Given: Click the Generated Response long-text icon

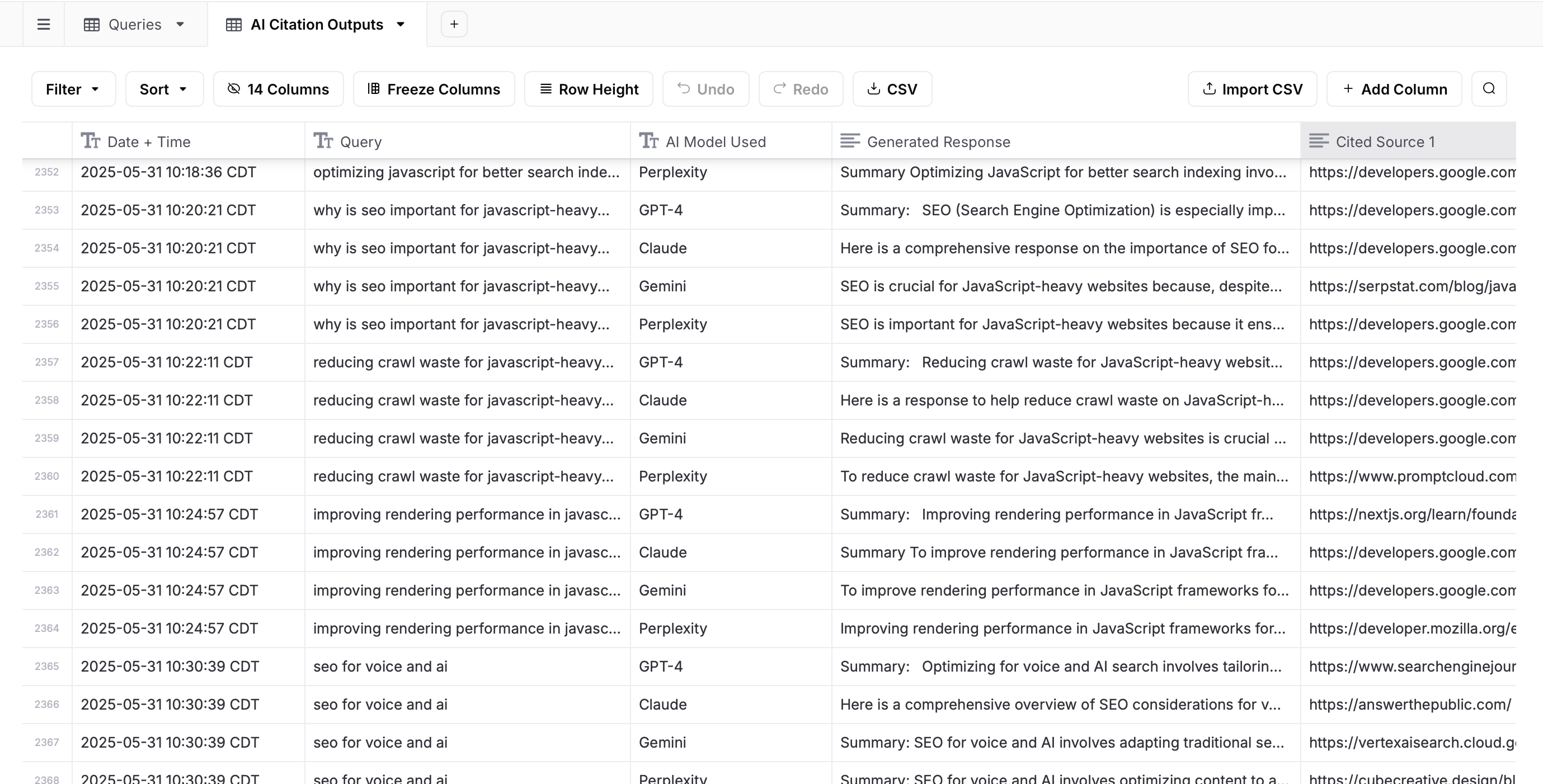Looking at the screenshot, I should point(849,141).
